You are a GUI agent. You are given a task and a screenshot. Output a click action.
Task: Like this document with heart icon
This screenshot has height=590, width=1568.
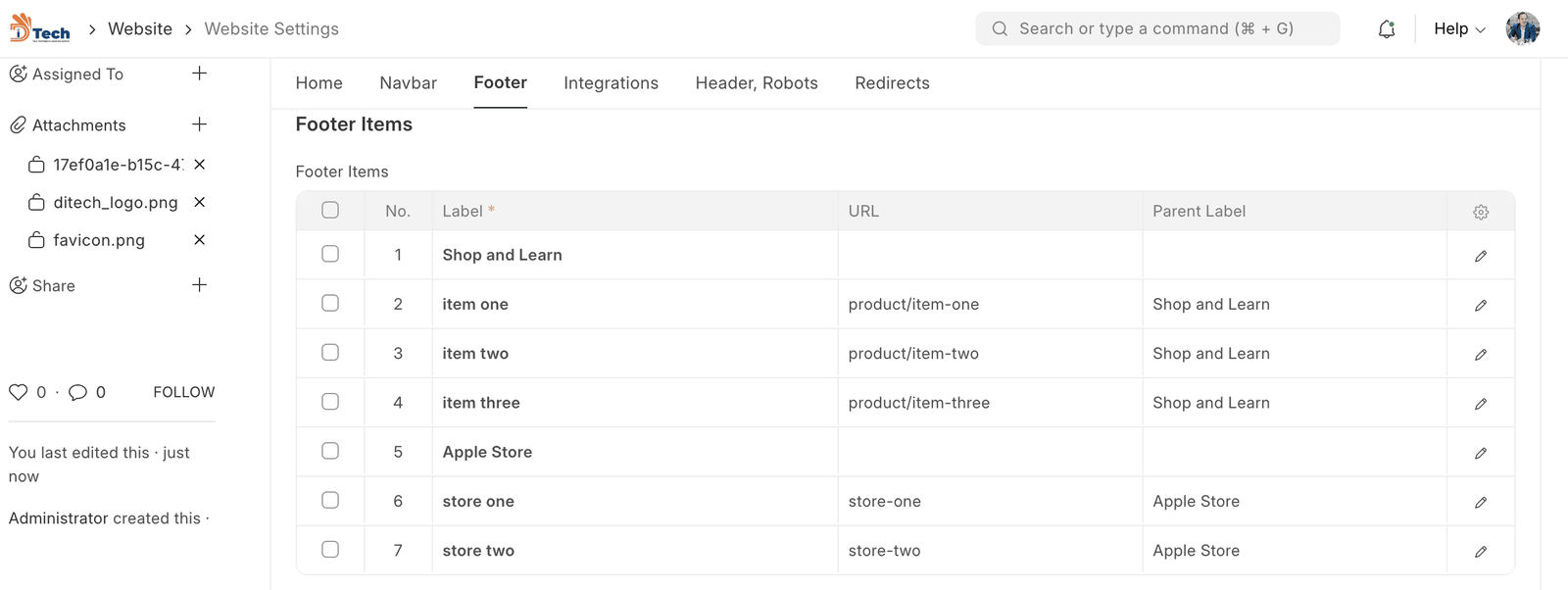coord(18,392)
